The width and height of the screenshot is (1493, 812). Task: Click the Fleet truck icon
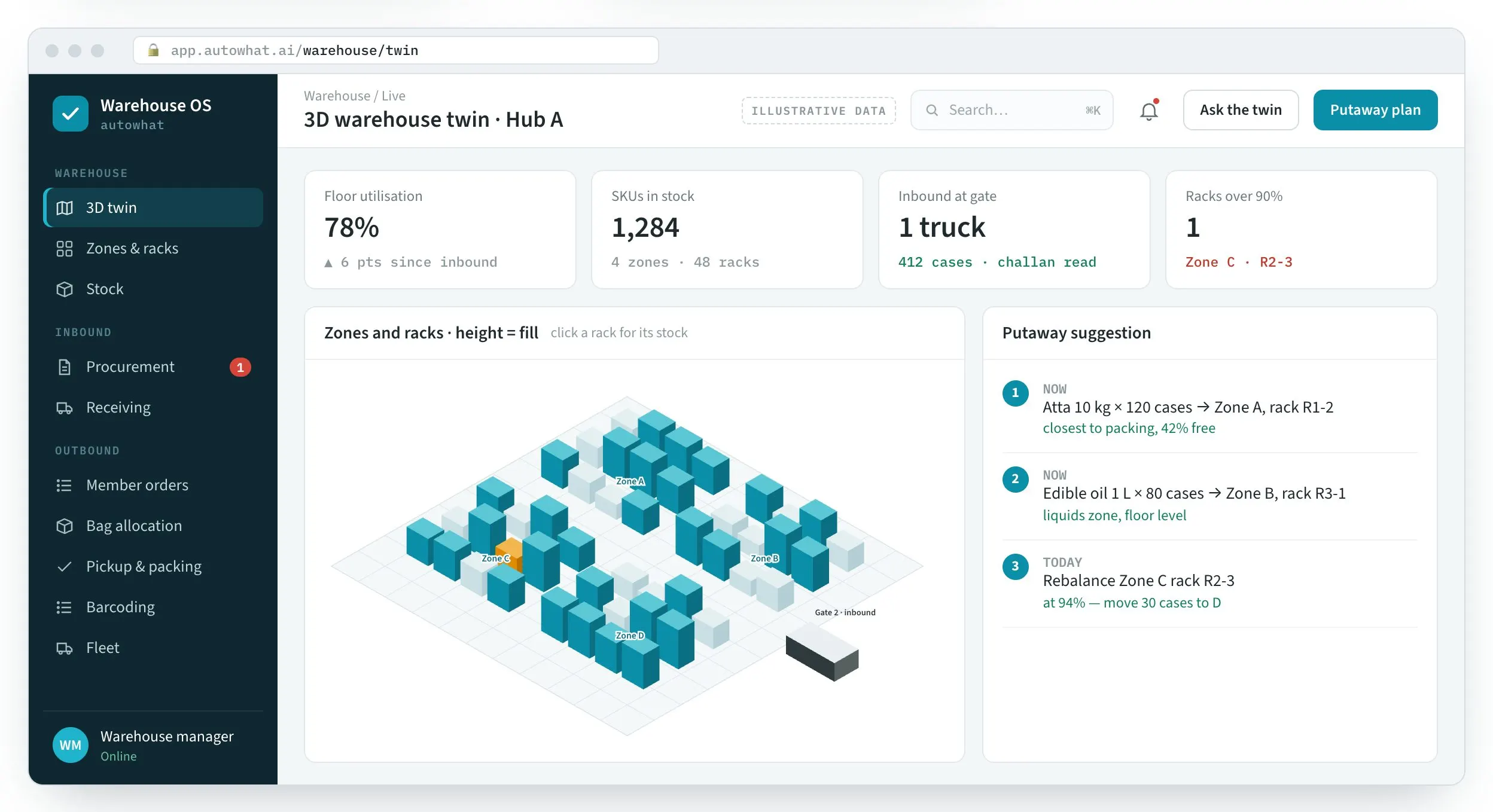point(65,648)
